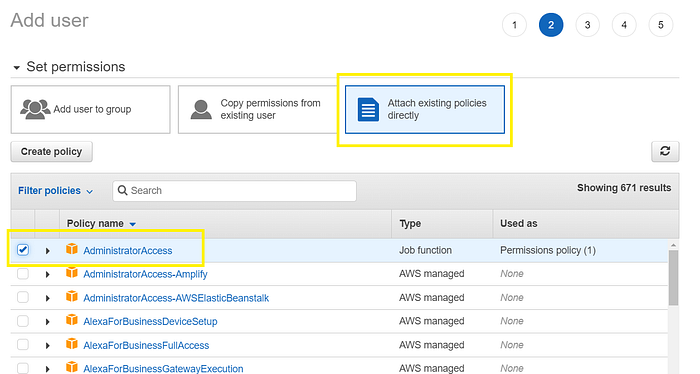Check the AdministratorAccess-Amplify checkbox

[23, 274]
